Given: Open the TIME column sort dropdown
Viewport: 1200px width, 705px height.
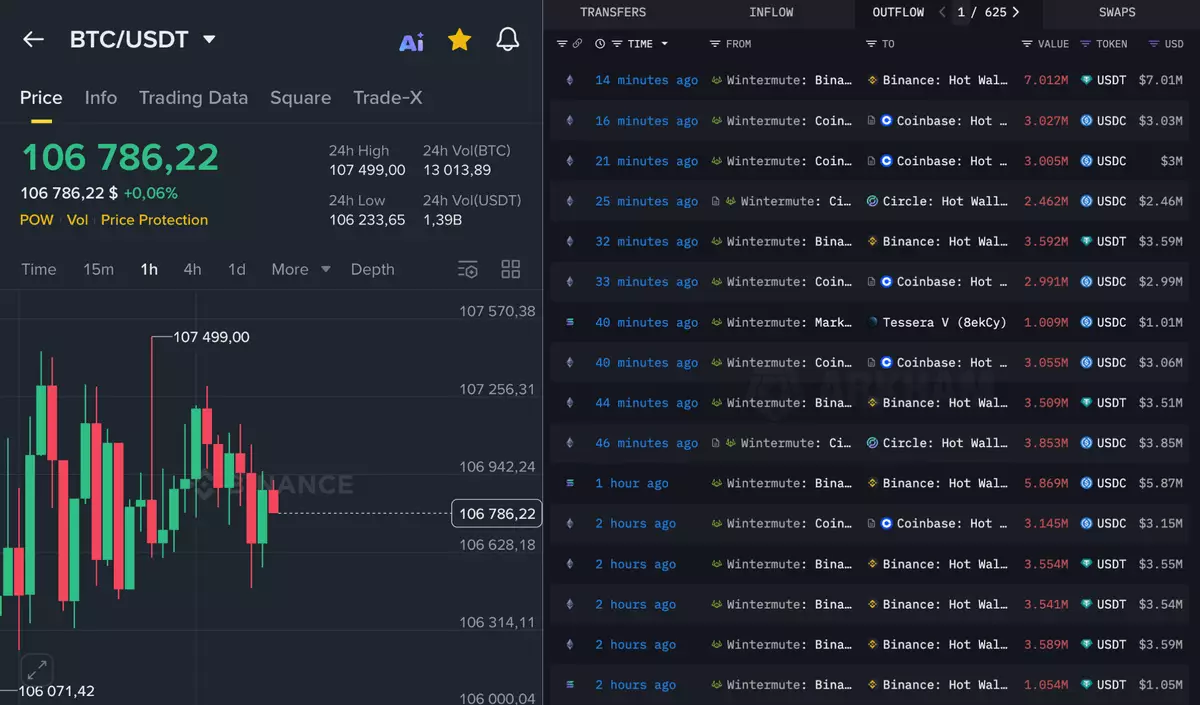Looking at the screenshot, I should (664, 44).
